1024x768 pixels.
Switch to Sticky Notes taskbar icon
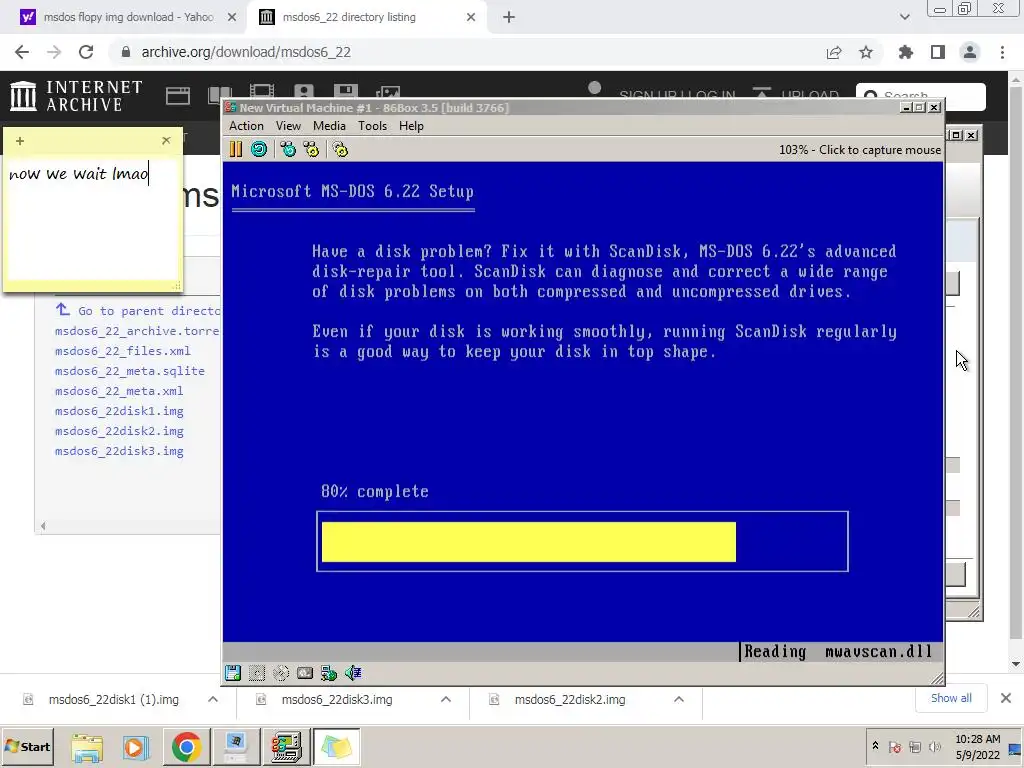(336, 746)
